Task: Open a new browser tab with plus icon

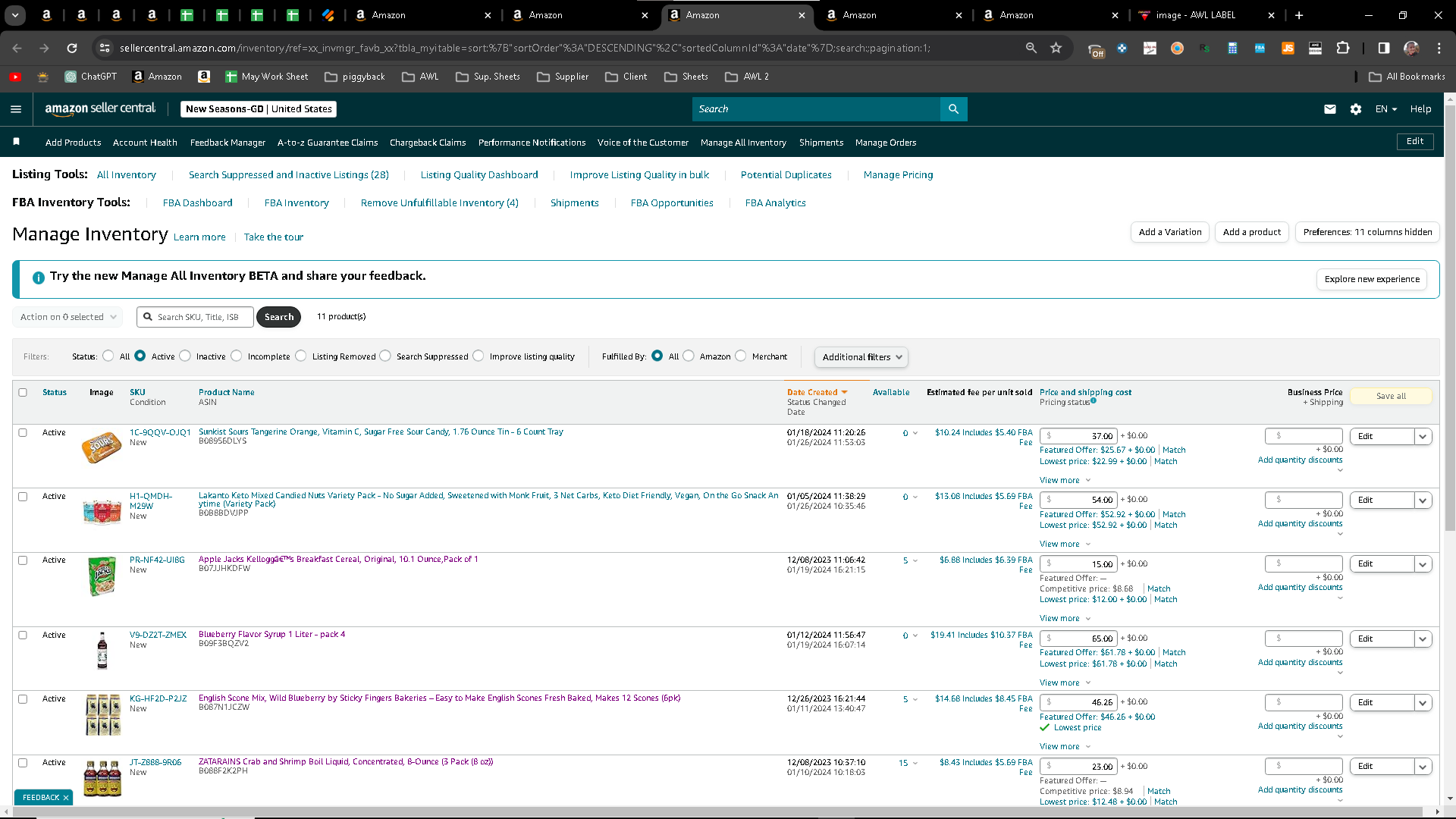Action: pyautogui.click(x=1299, y=15)
